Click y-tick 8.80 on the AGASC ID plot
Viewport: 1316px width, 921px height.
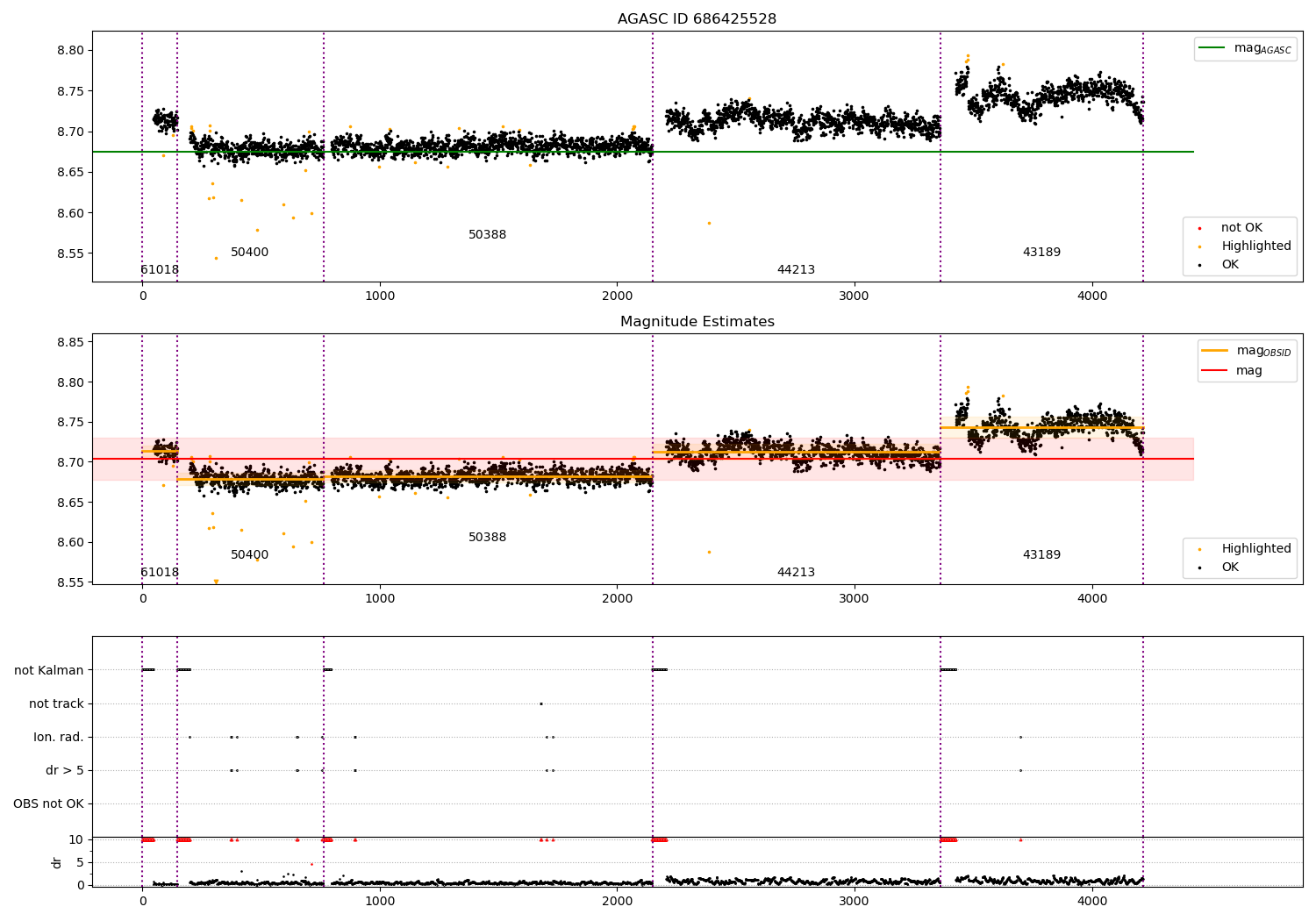[71, 51]
